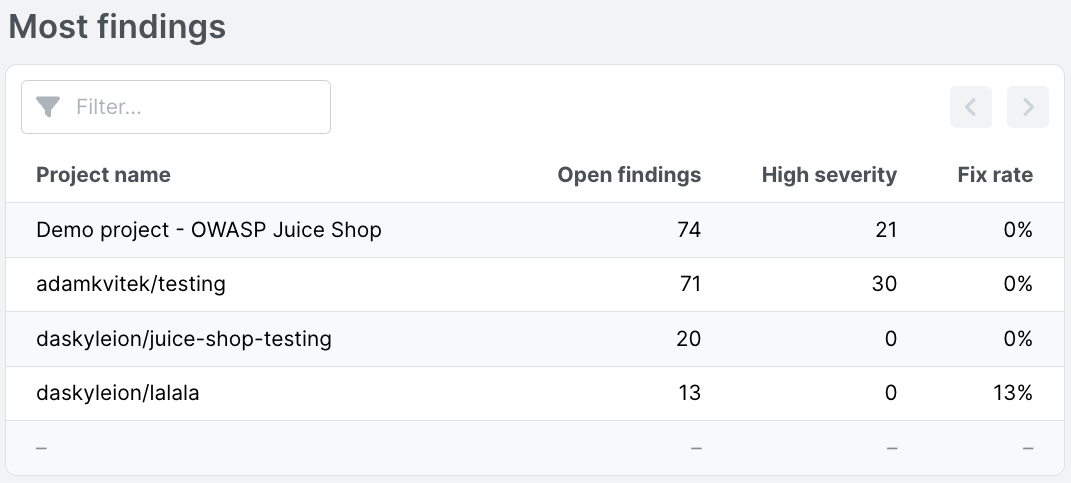Viewport: 1071px width, 483px height.
Task: Open adamkvitek/testing project row
Action: click(x=131, y=284)
